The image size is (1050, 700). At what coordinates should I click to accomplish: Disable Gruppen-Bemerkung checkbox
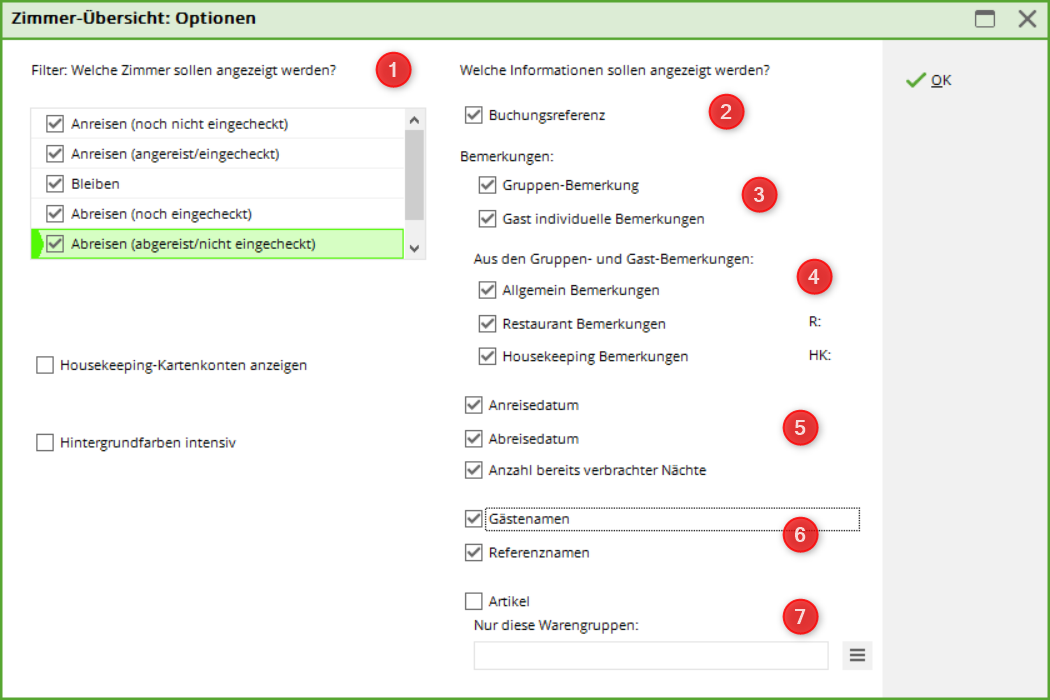(488, 185)
